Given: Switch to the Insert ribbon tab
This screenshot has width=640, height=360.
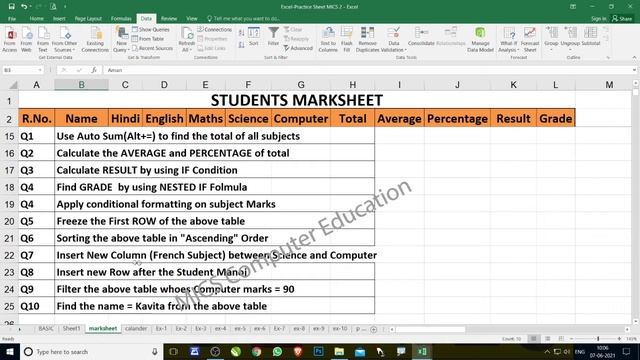Looking at the screenshot, I should (59, 18).
